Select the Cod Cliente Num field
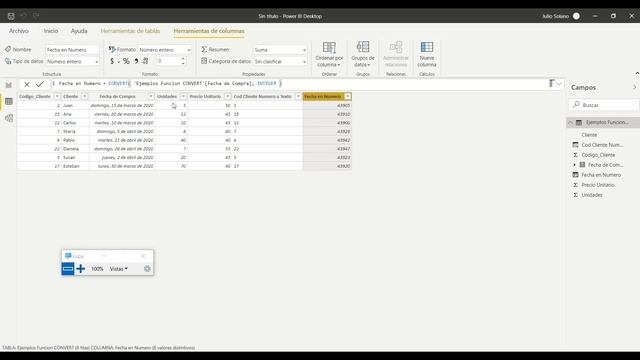 [x=602, y=145]
